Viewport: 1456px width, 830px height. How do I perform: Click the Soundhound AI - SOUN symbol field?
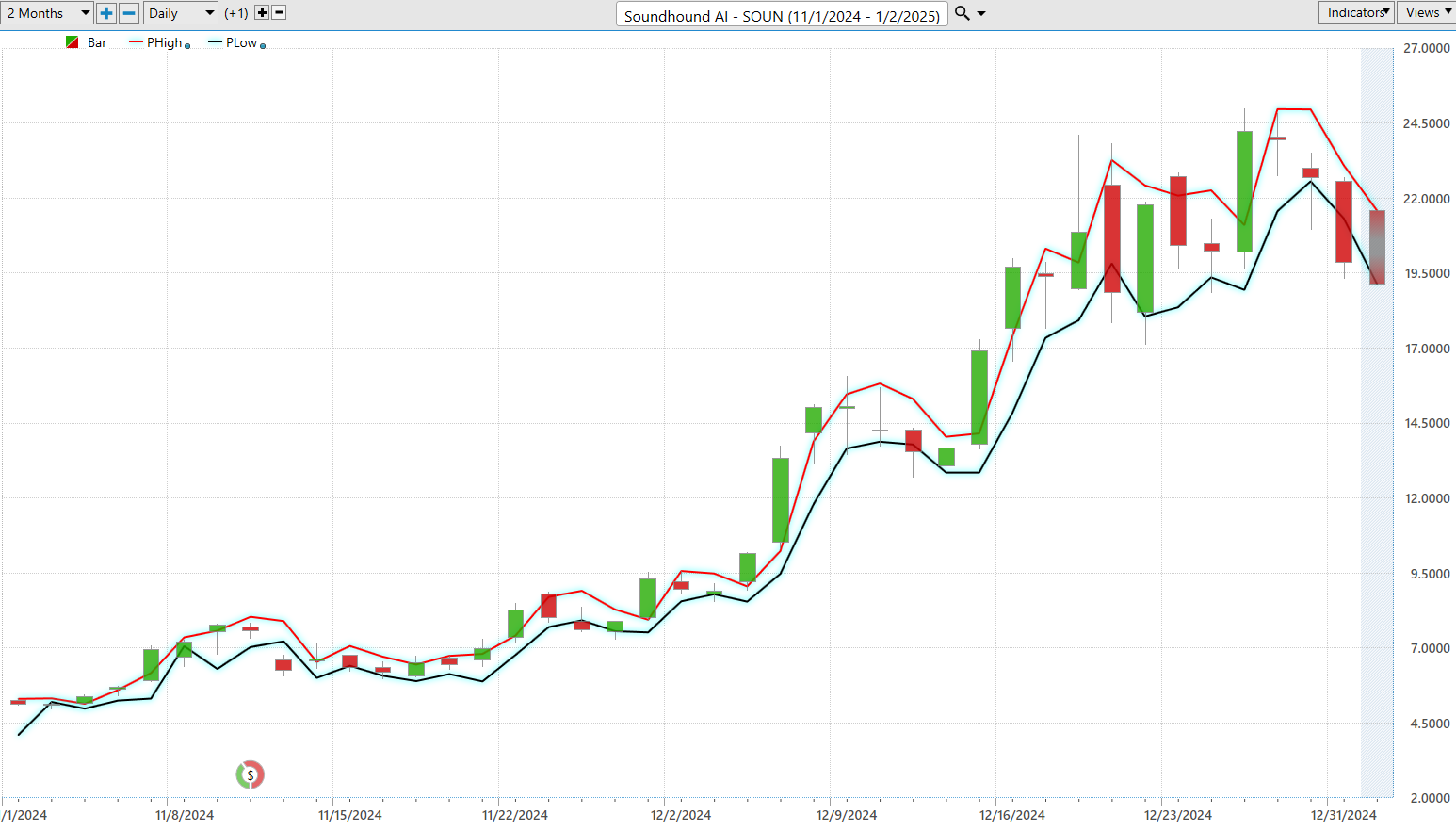coord(781,15)
